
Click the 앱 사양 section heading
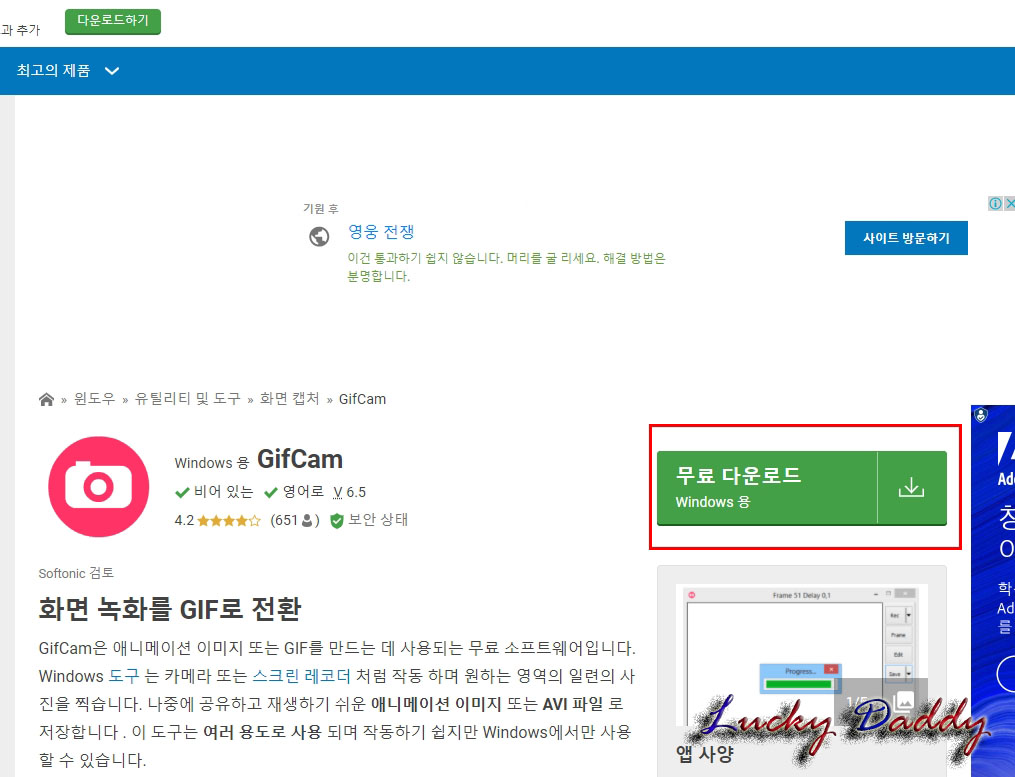pyautogui.click(x=705, y=754)
